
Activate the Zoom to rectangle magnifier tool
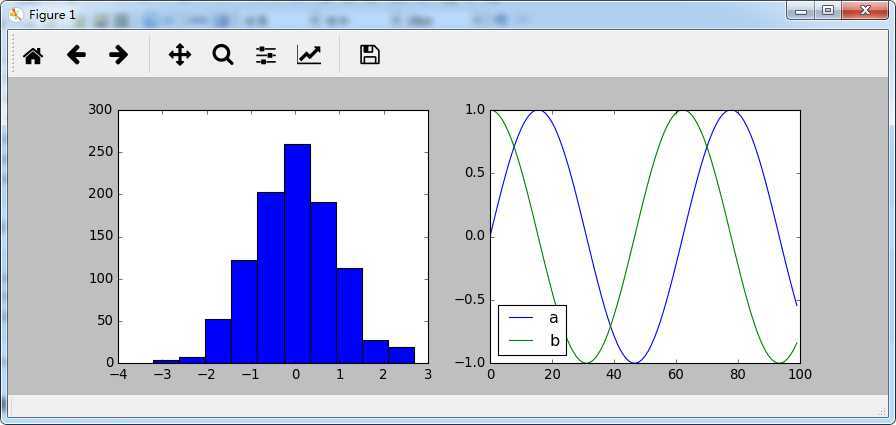(x=223, y=55)
